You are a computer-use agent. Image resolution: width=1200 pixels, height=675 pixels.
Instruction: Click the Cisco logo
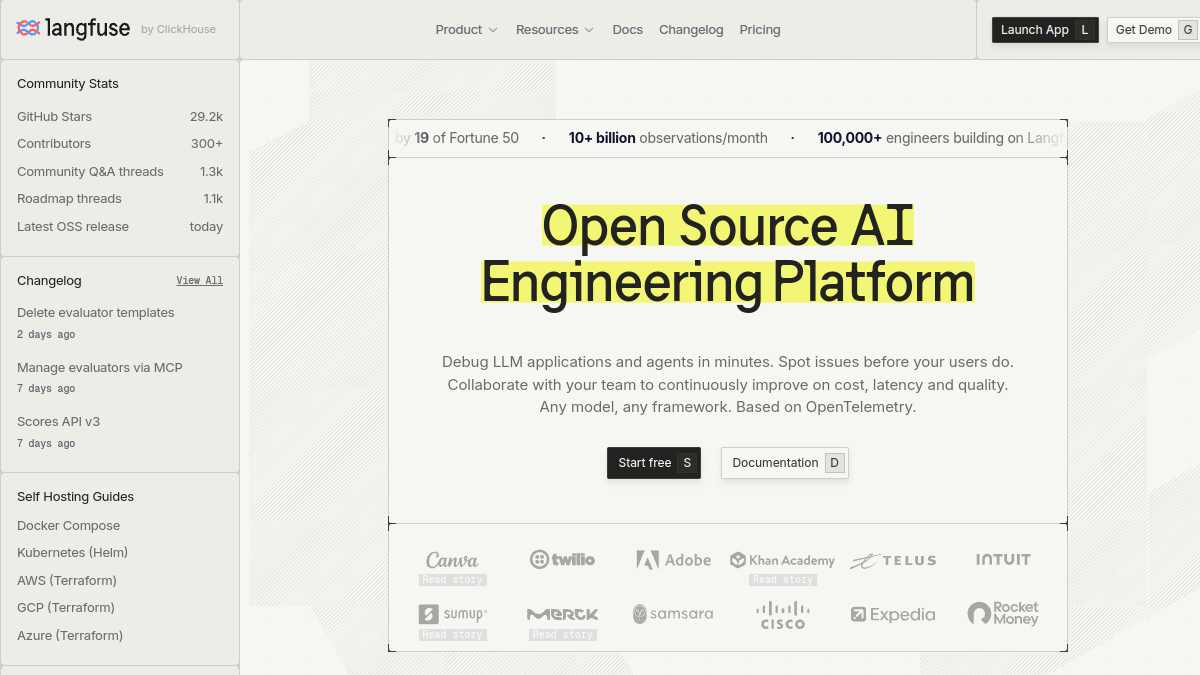782,615
